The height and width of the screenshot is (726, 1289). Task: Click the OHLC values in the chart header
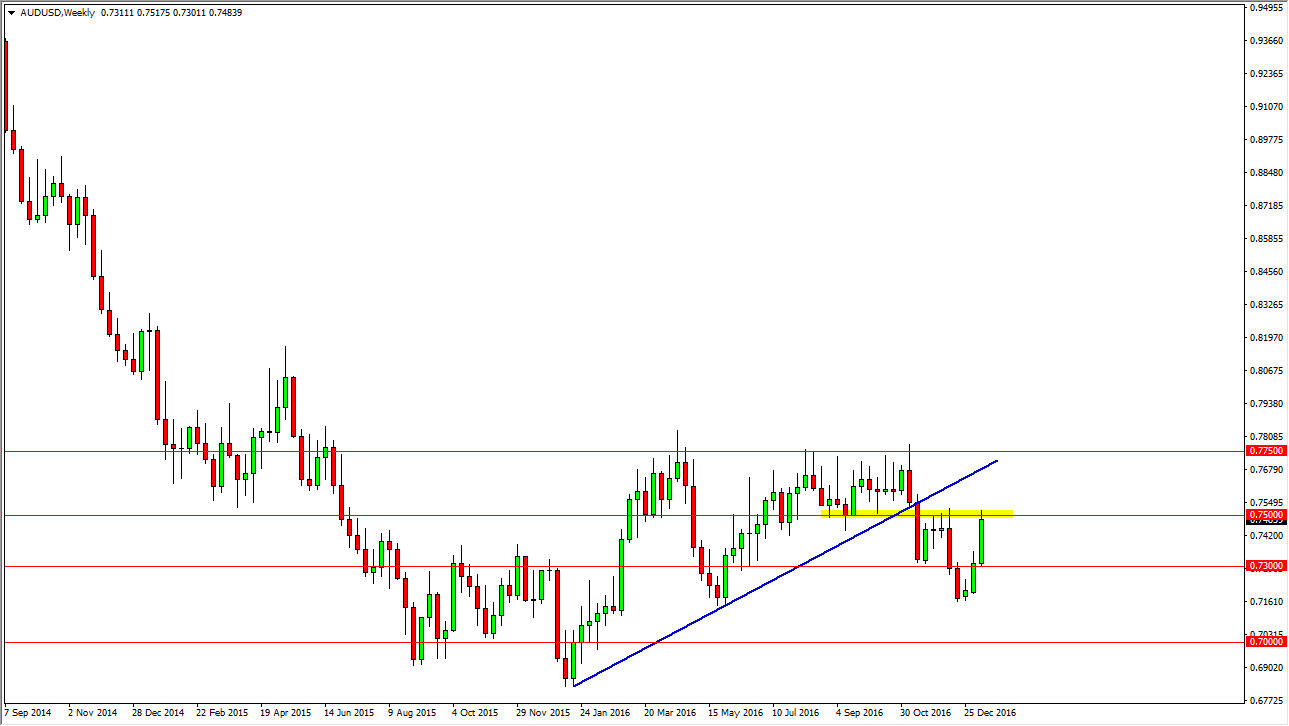tap(171, 13)
